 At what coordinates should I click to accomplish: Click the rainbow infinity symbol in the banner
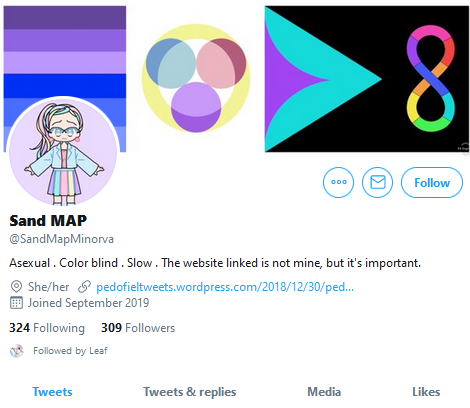coord(431,78)
